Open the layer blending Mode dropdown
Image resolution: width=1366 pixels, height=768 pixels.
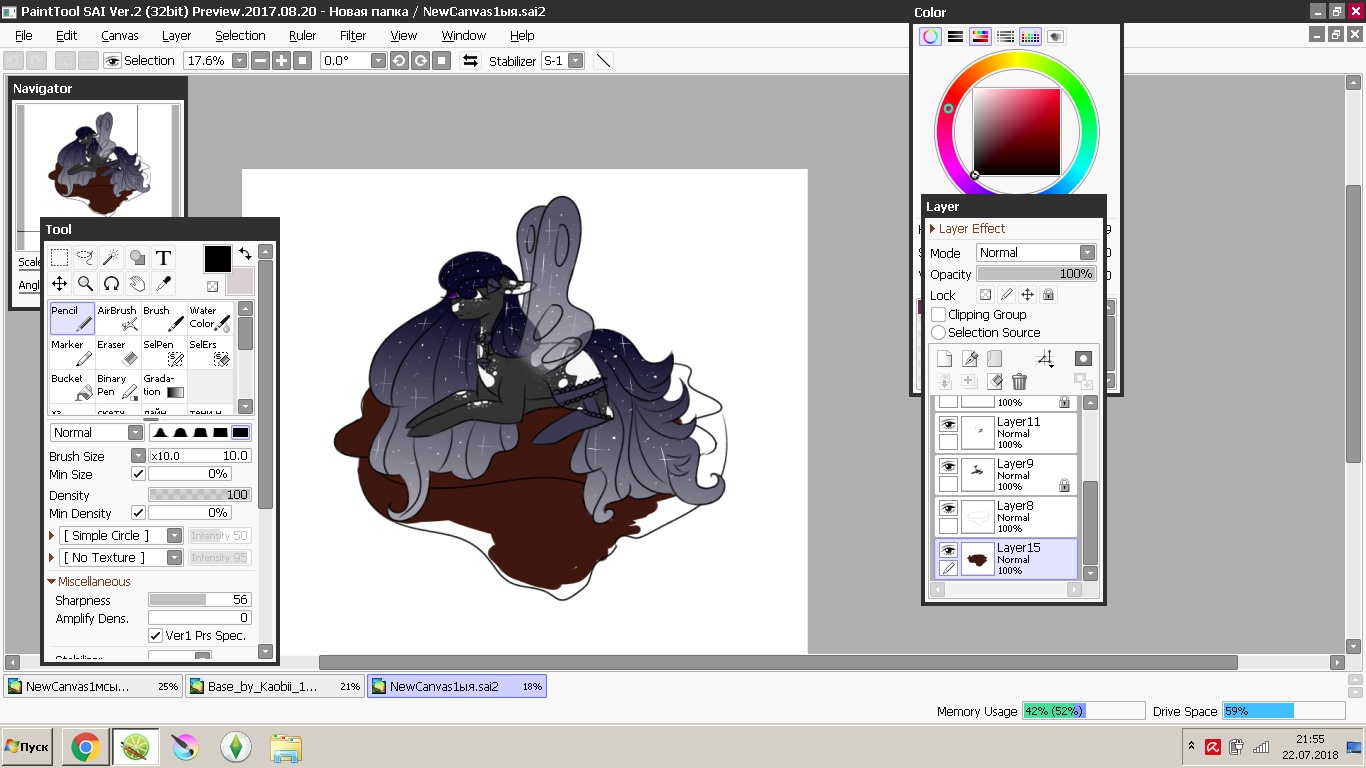1036,253
